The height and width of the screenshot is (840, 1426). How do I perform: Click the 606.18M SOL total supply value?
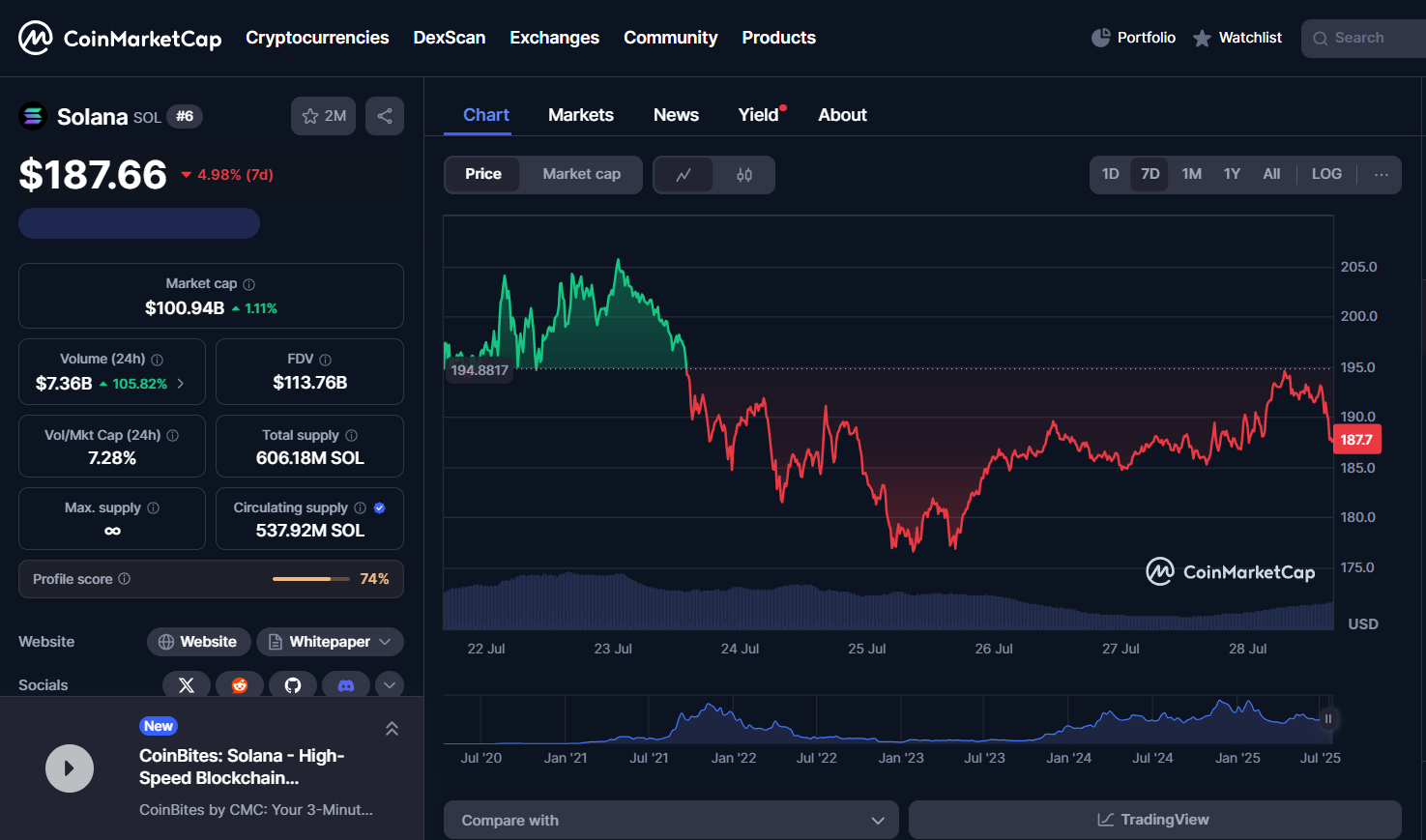(310, 458)
